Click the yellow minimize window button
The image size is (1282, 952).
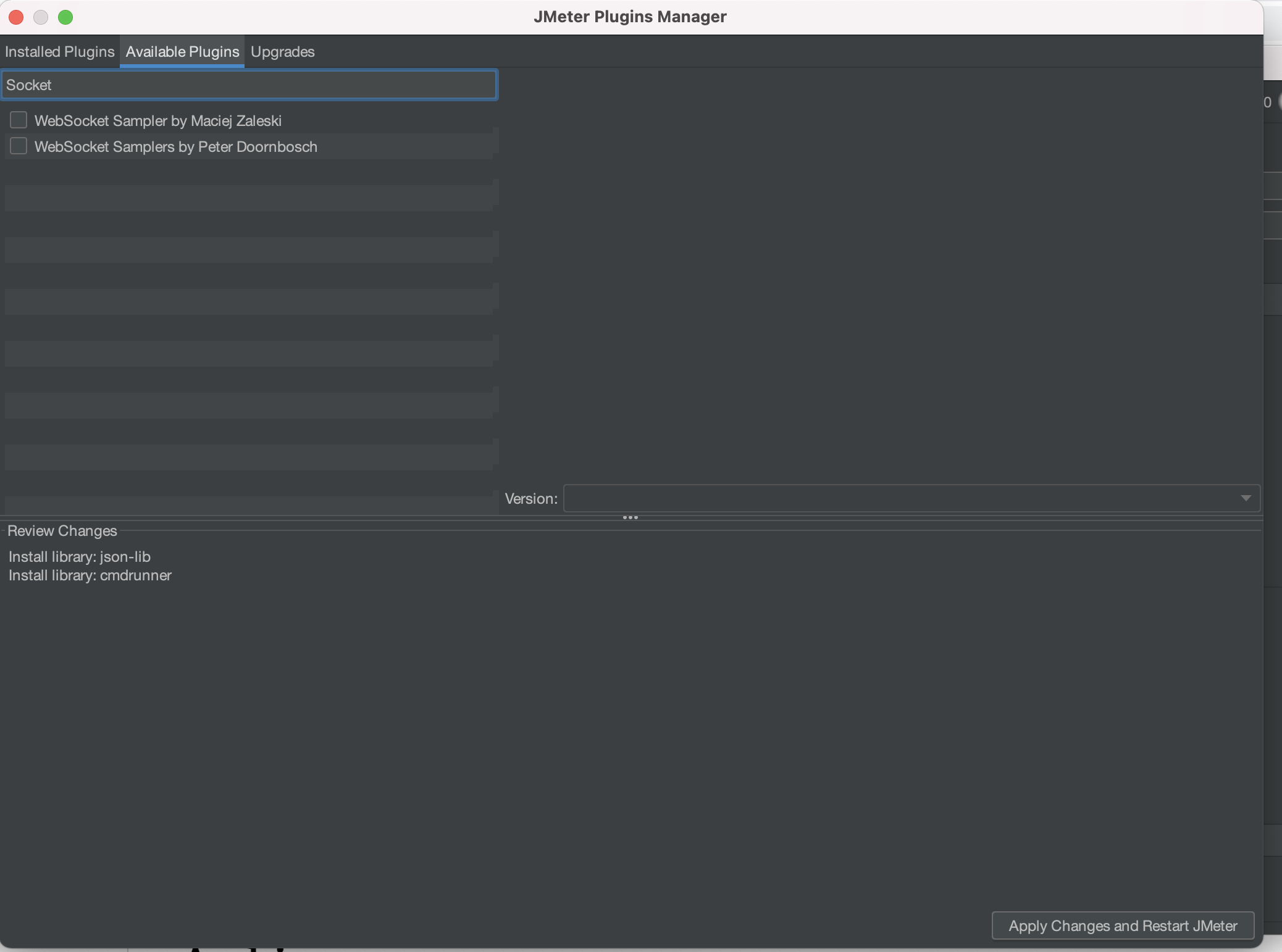point(41,17)
